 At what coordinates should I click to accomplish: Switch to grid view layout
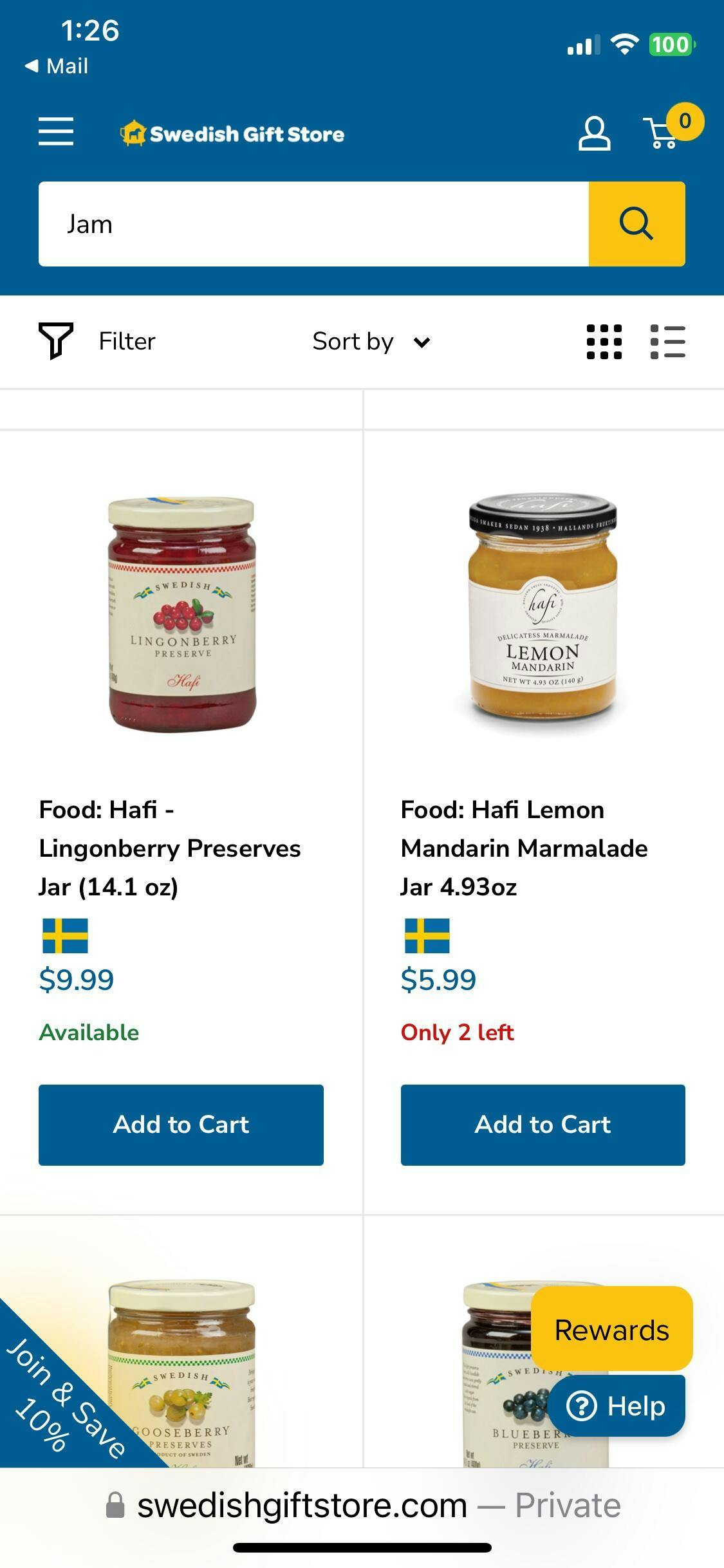click(604, 342)
